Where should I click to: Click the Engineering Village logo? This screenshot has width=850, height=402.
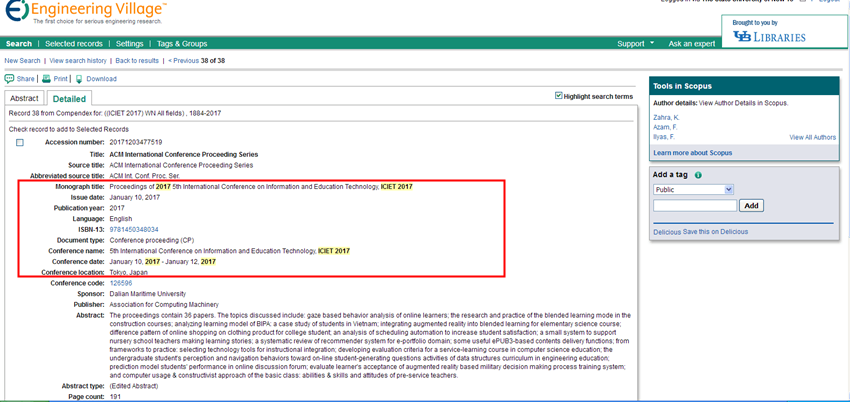(84, 12)
